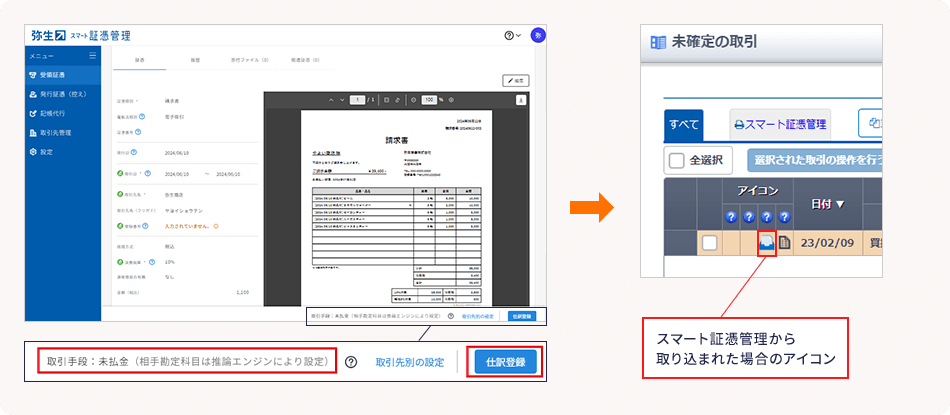Tick the 23/02/09 row checkbox
The height and width of the screenshot is (415, 950).
[709, 243]
